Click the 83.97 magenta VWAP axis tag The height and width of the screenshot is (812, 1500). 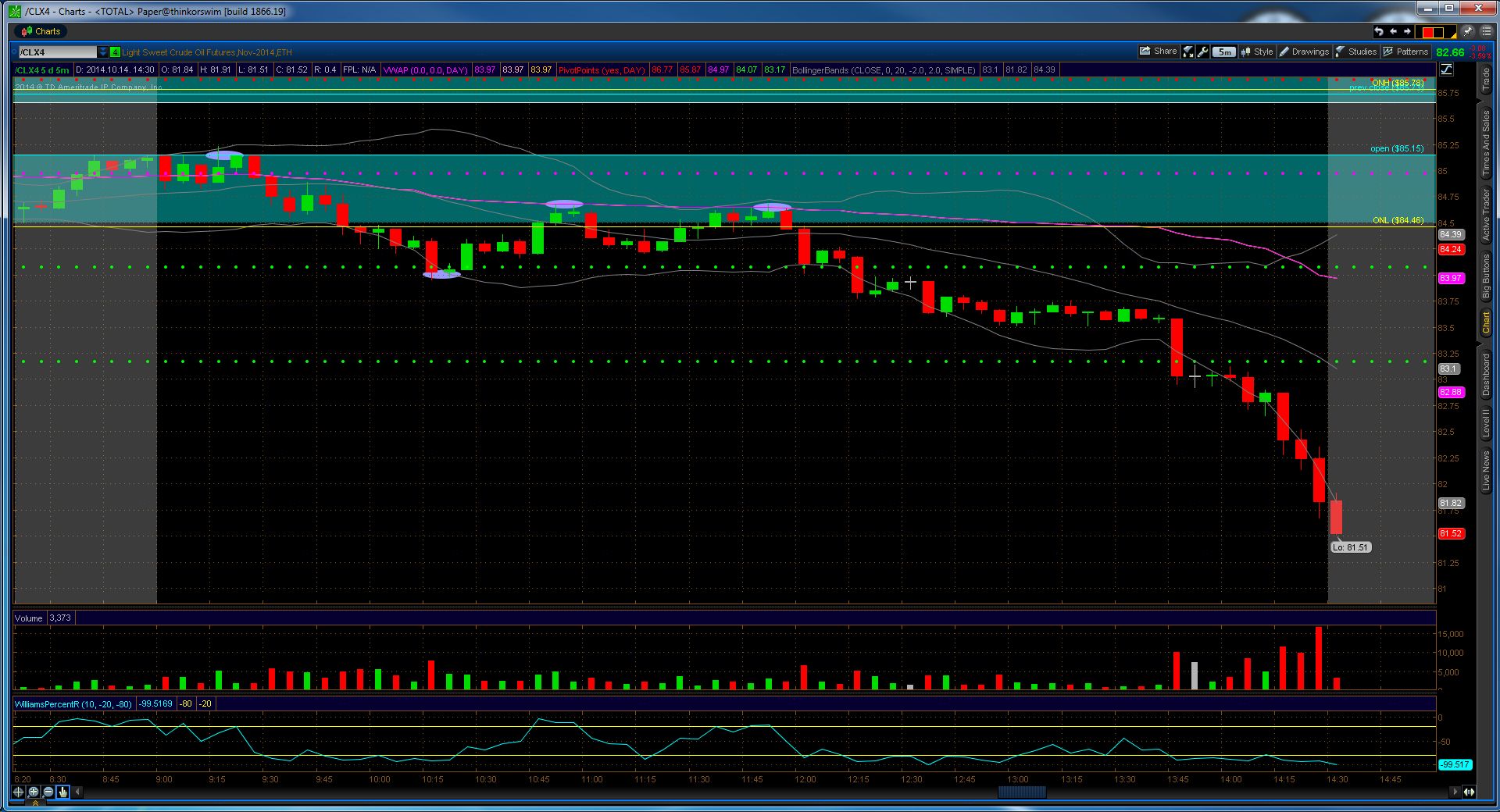(1451, 278)
